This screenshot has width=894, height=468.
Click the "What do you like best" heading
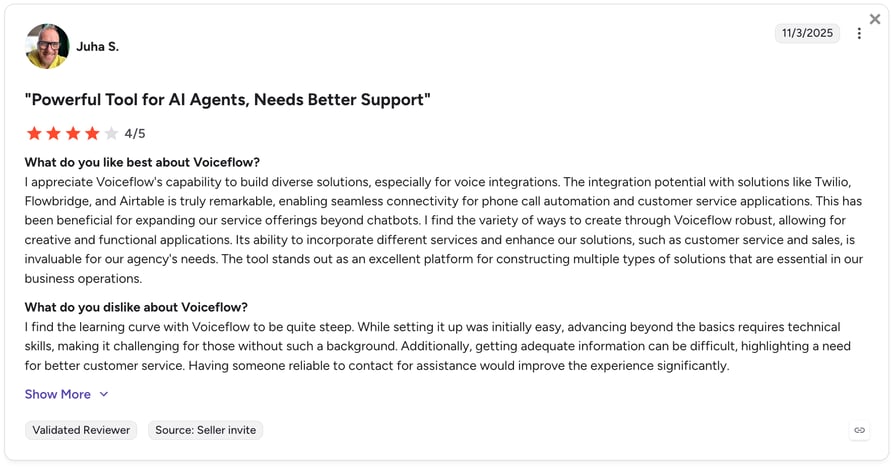click(x=142, y=162)
